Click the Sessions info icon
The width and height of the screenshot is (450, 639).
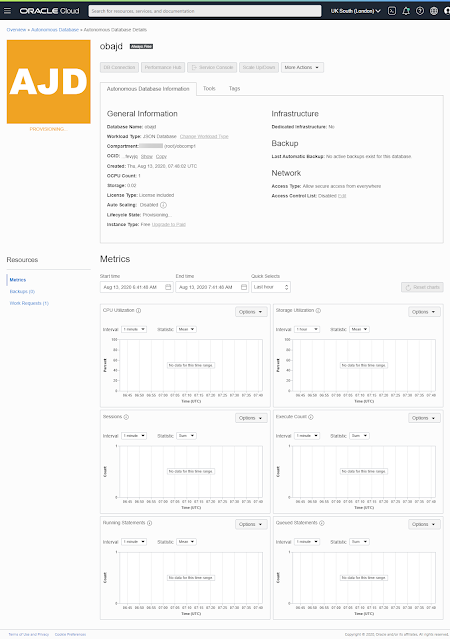point(126,417)
